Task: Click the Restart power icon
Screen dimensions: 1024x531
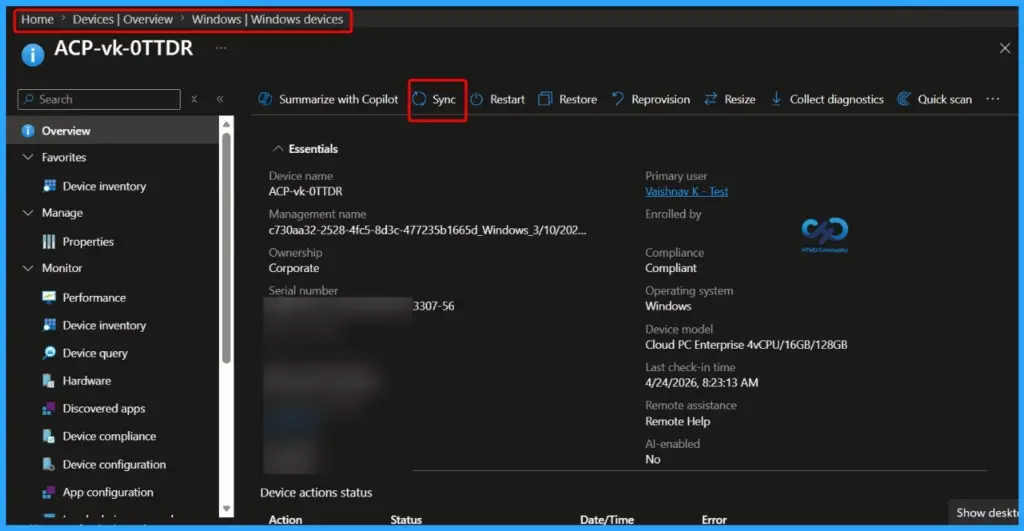Action: (477, 99)
